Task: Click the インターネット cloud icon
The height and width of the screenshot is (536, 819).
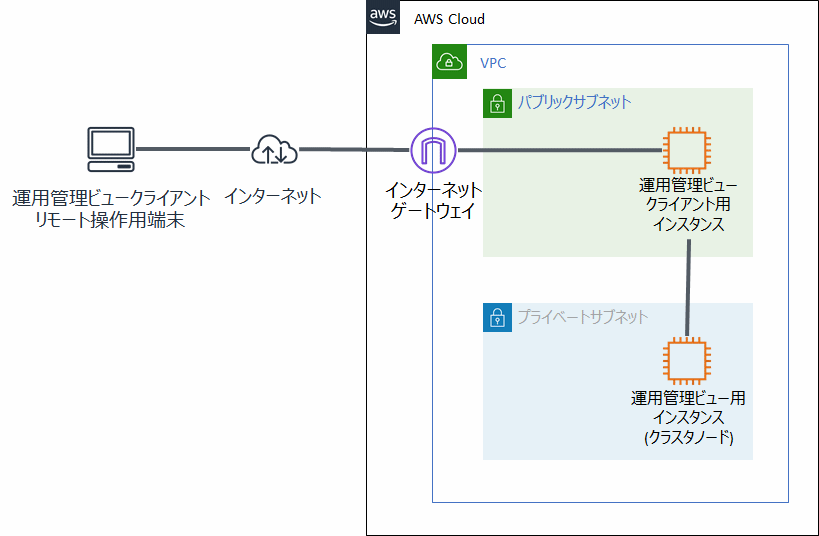Action: click(273, 150)
